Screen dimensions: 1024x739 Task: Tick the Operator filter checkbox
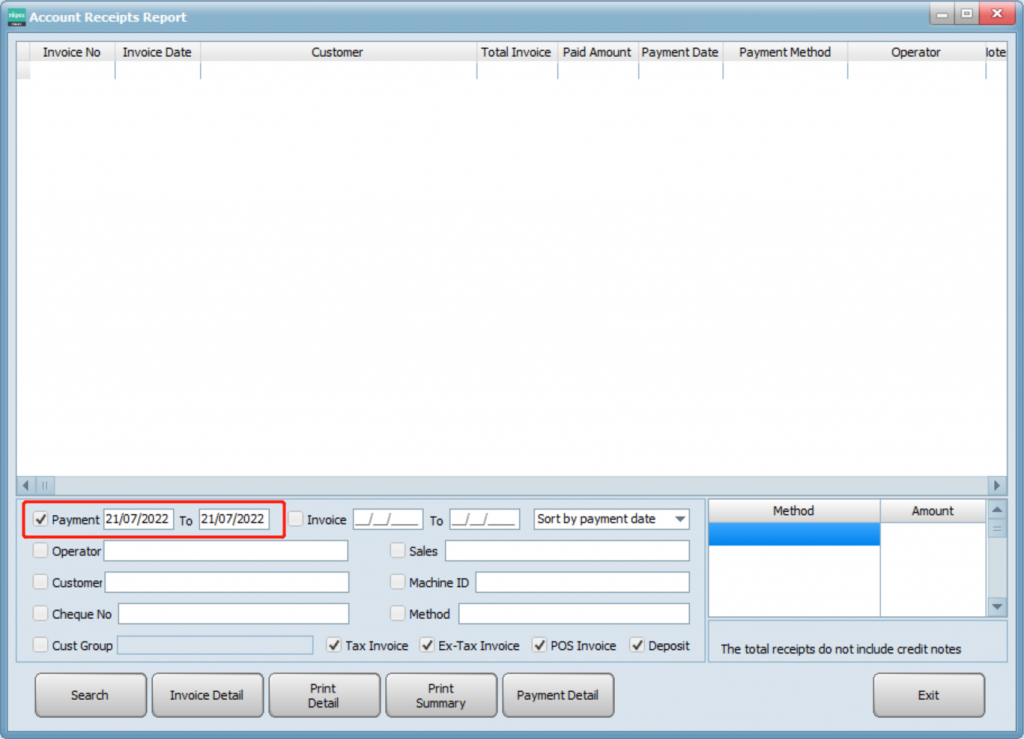[41, 551]
